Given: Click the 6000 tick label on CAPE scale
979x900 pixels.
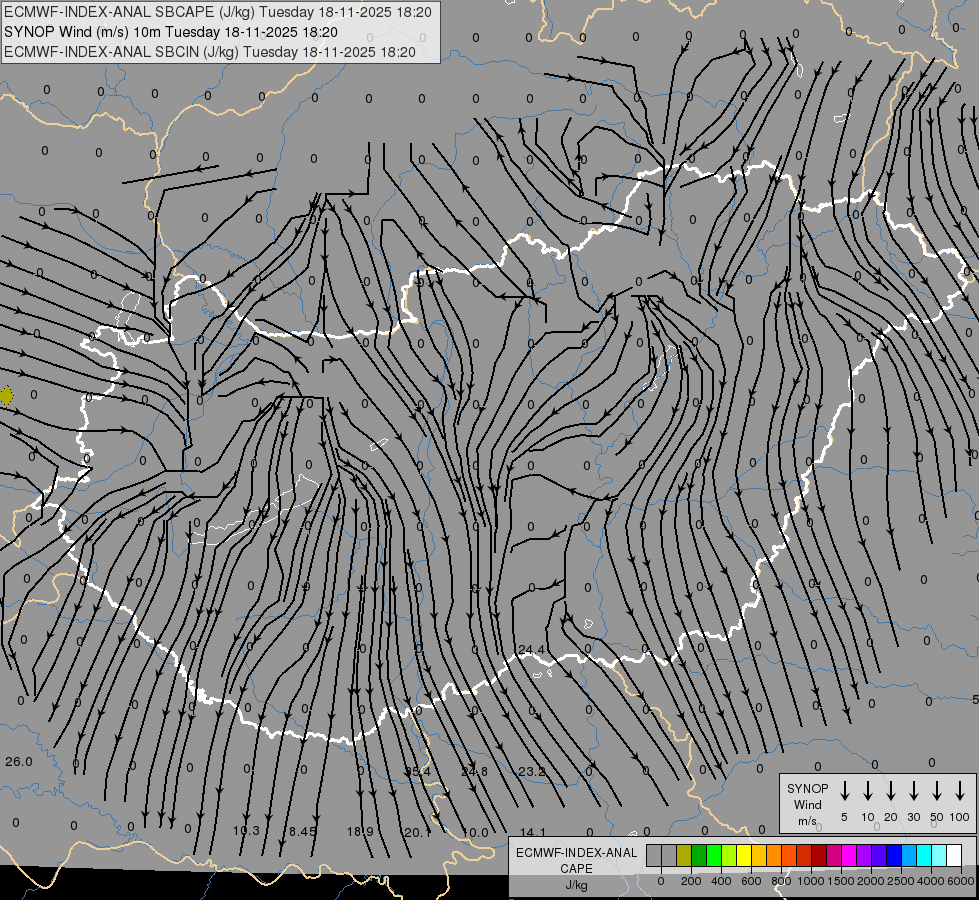Looking at the screenshot, I should coord(960,881).
